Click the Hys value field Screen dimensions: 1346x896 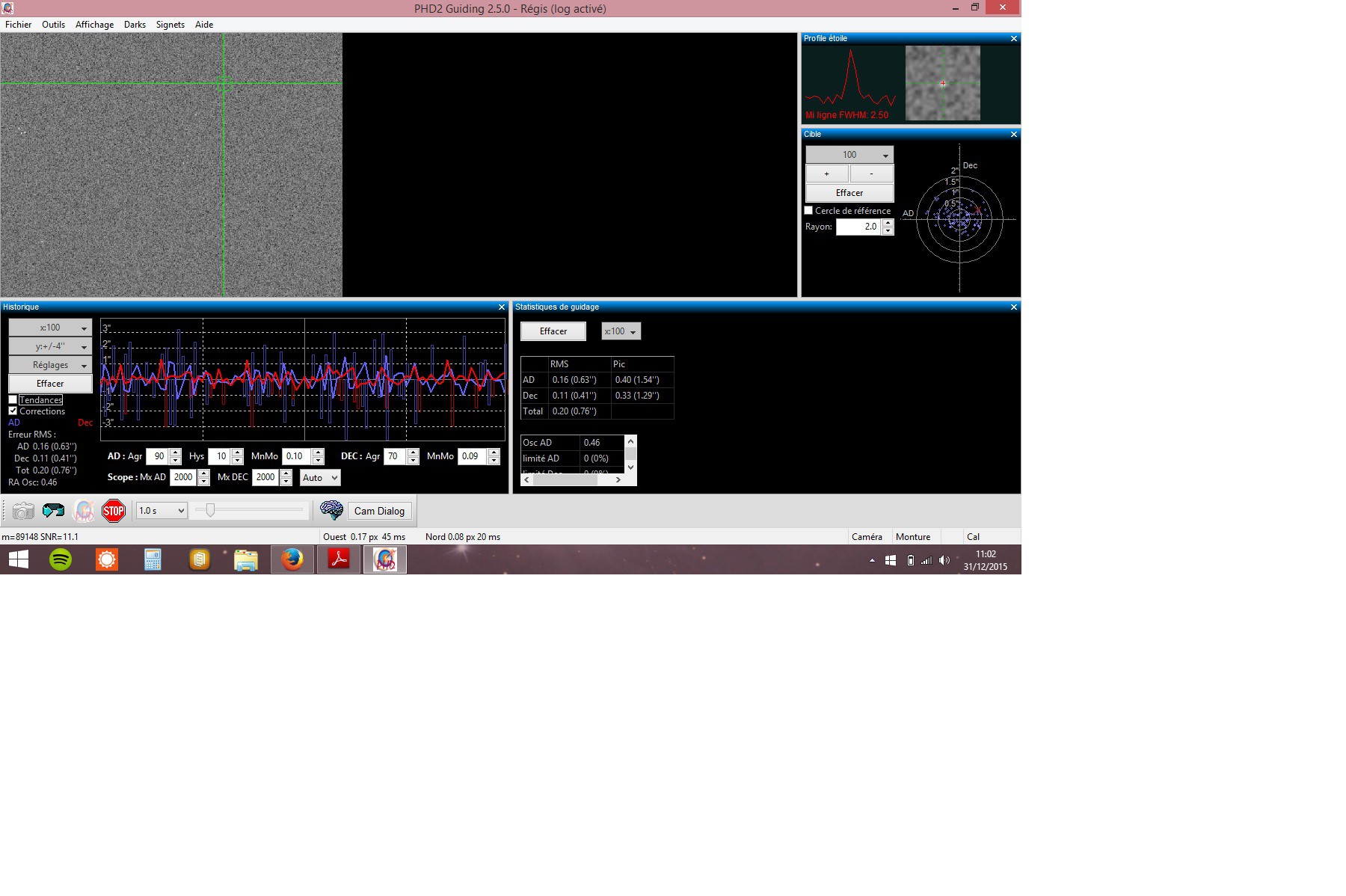(220, 456)
